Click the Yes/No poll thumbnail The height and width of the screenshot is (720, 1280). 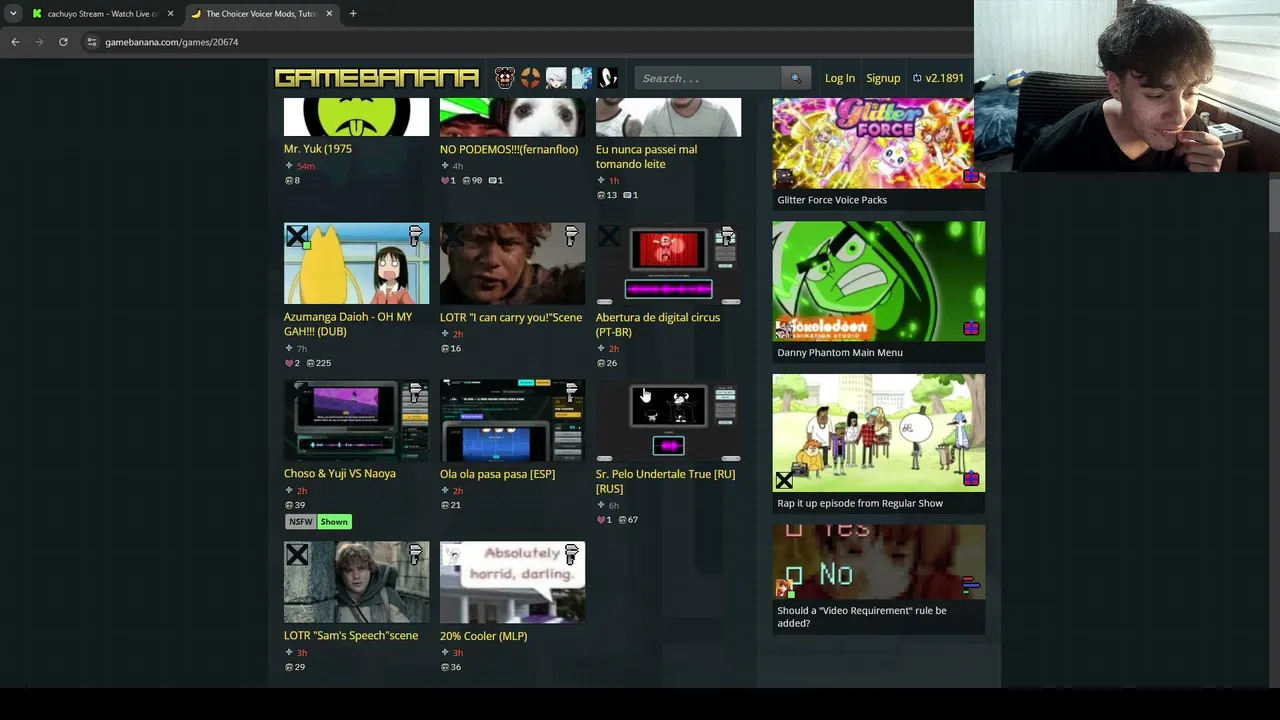878,562
